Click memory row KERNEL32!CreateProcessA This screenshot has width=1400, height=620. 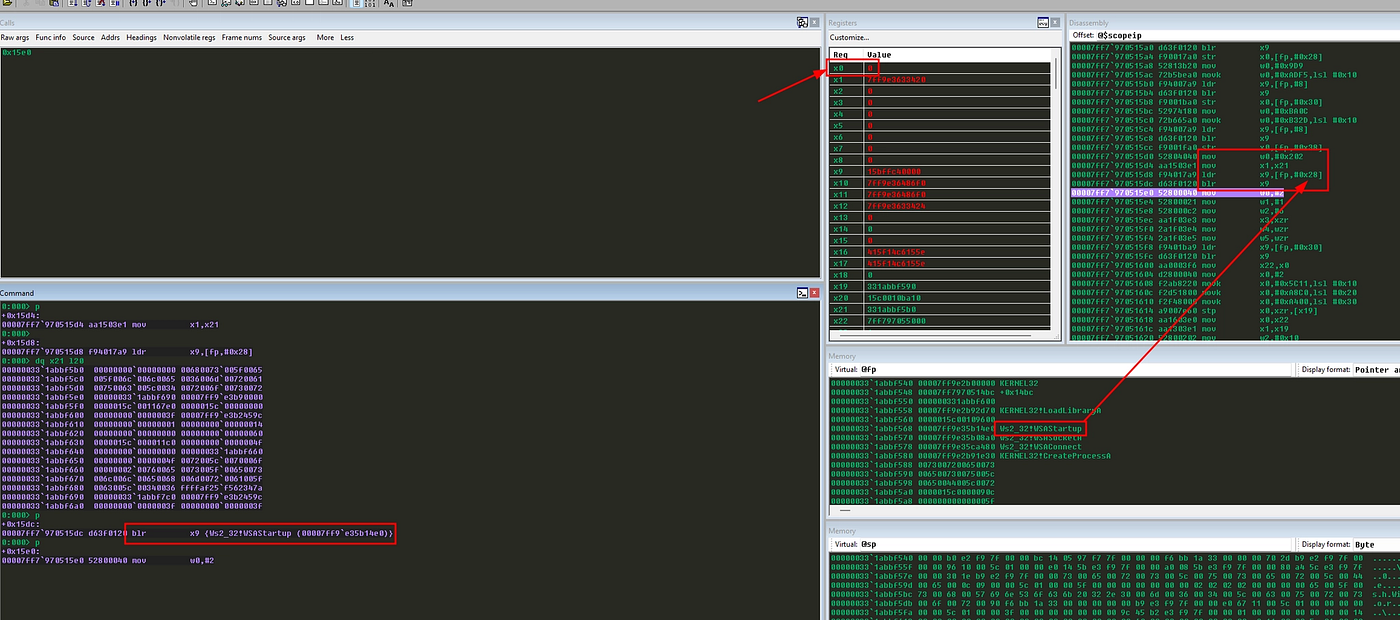(969, 456)
